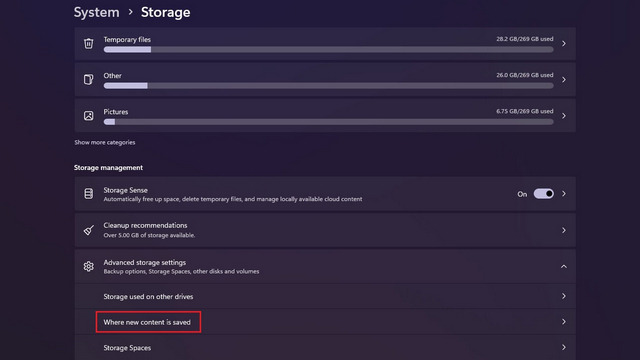Turn off the Storage Sense toggle
This screenshot has width=640, height=360.
point(544,194)
